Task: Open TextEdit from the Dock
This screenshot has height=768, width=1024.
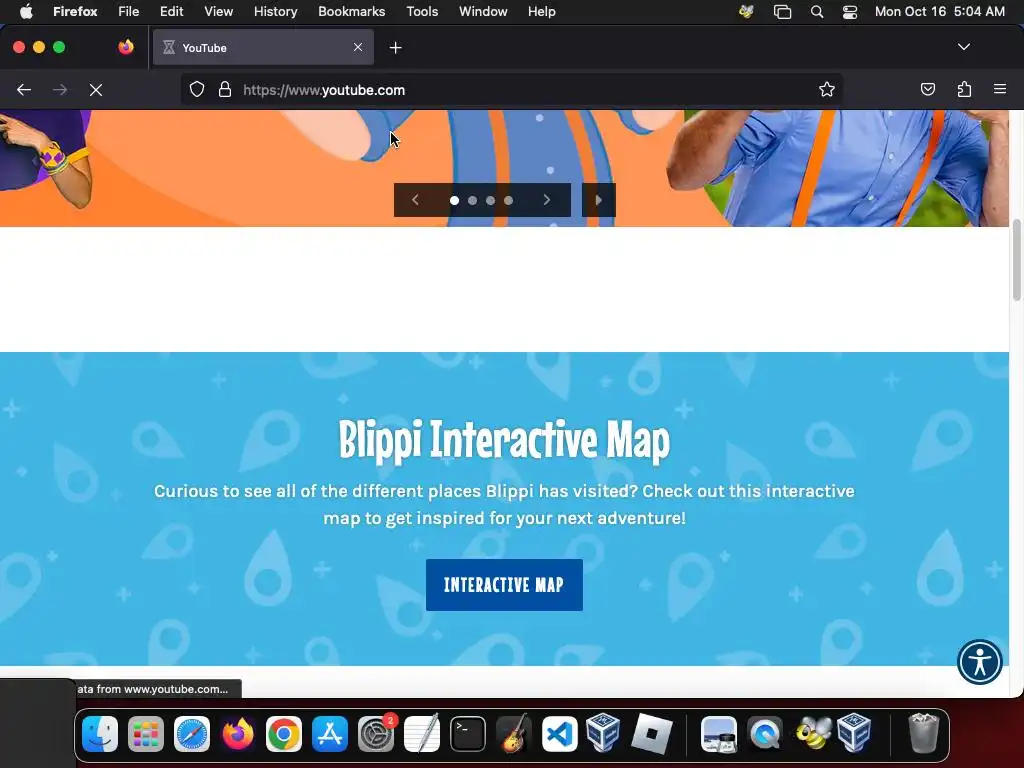Action: click(422, 734)
